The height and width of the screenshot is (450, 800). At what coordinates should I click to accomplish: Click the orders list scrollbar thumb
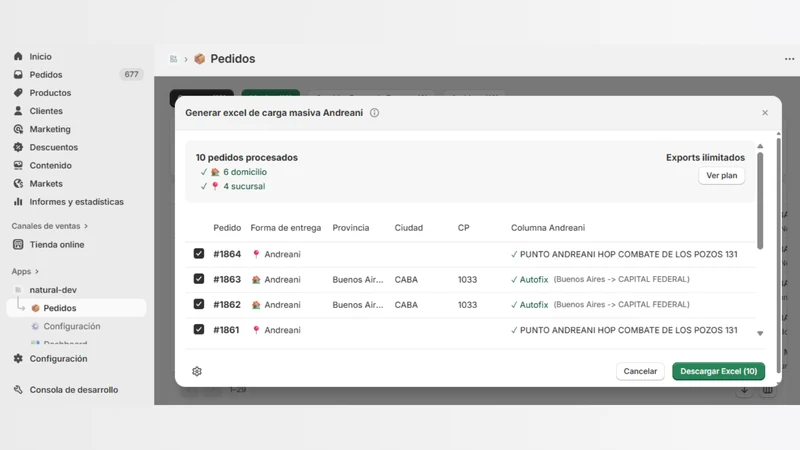(x=760, y=201)
